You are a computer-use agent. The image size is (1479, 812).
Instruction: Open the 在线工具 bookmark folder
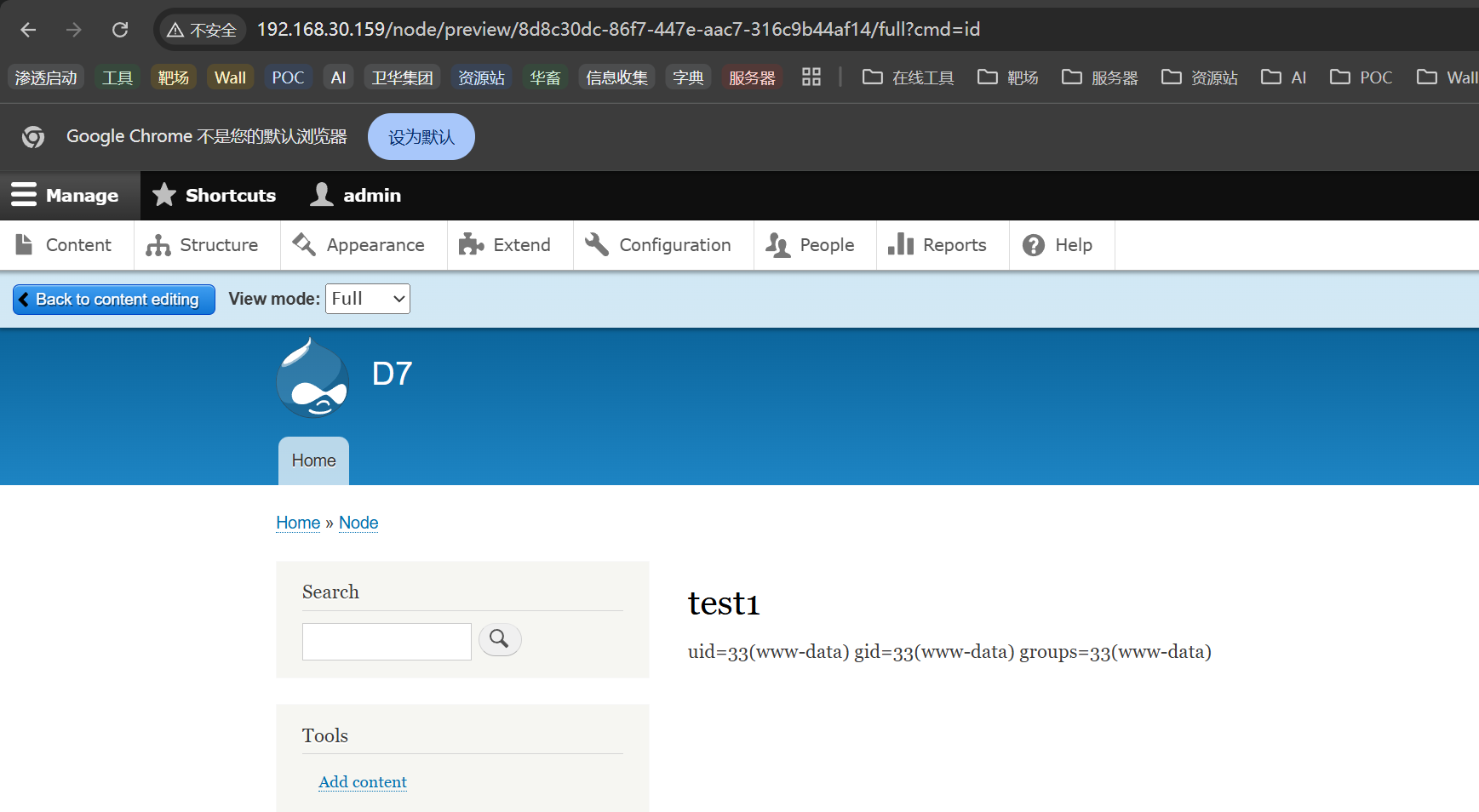click(908, 77)
